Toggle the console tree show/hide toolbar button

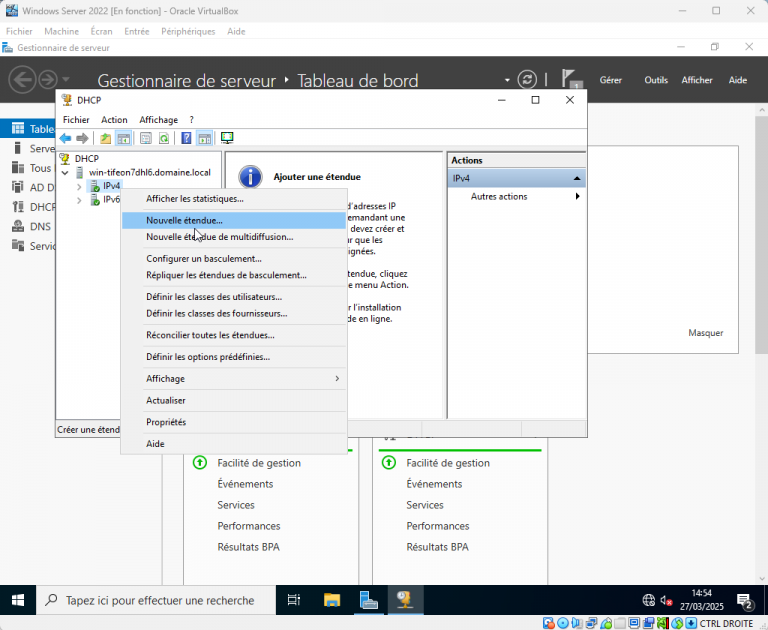[x=124, y=138]
